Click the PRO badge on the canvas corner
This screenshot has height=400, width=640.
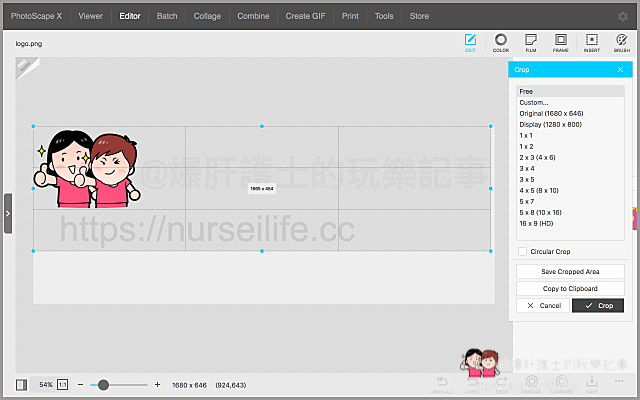24,65
